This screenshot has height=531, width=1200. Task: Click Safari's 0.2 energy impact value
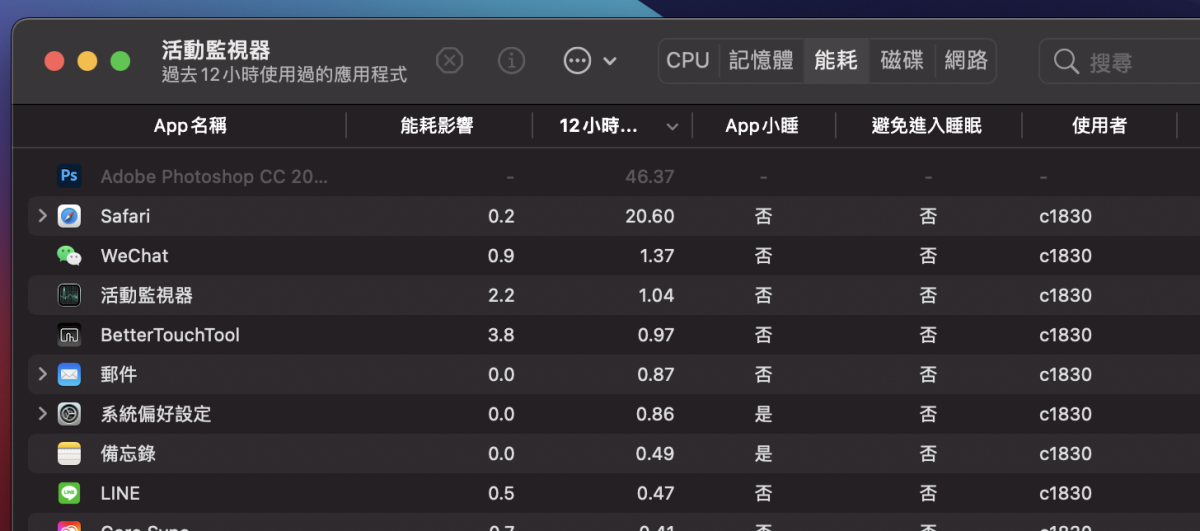(501, 216)
